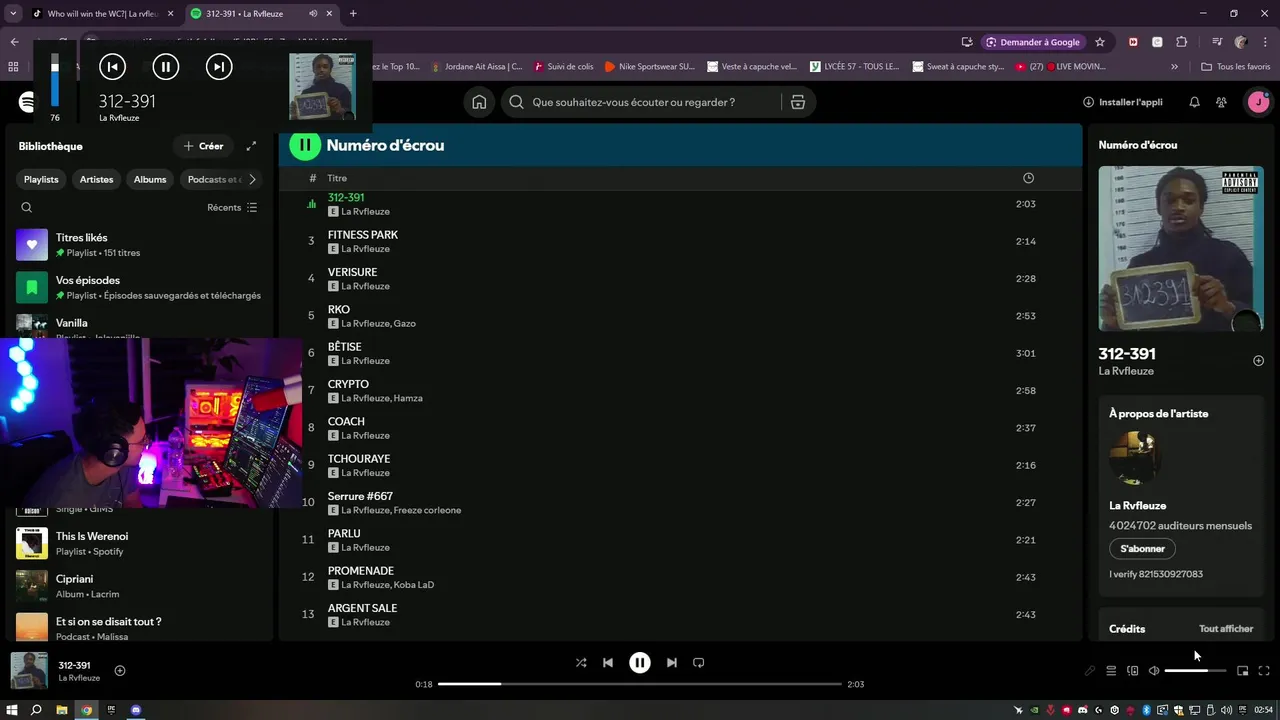Skip forward in the media overlay popup

[x=219, y=67]
